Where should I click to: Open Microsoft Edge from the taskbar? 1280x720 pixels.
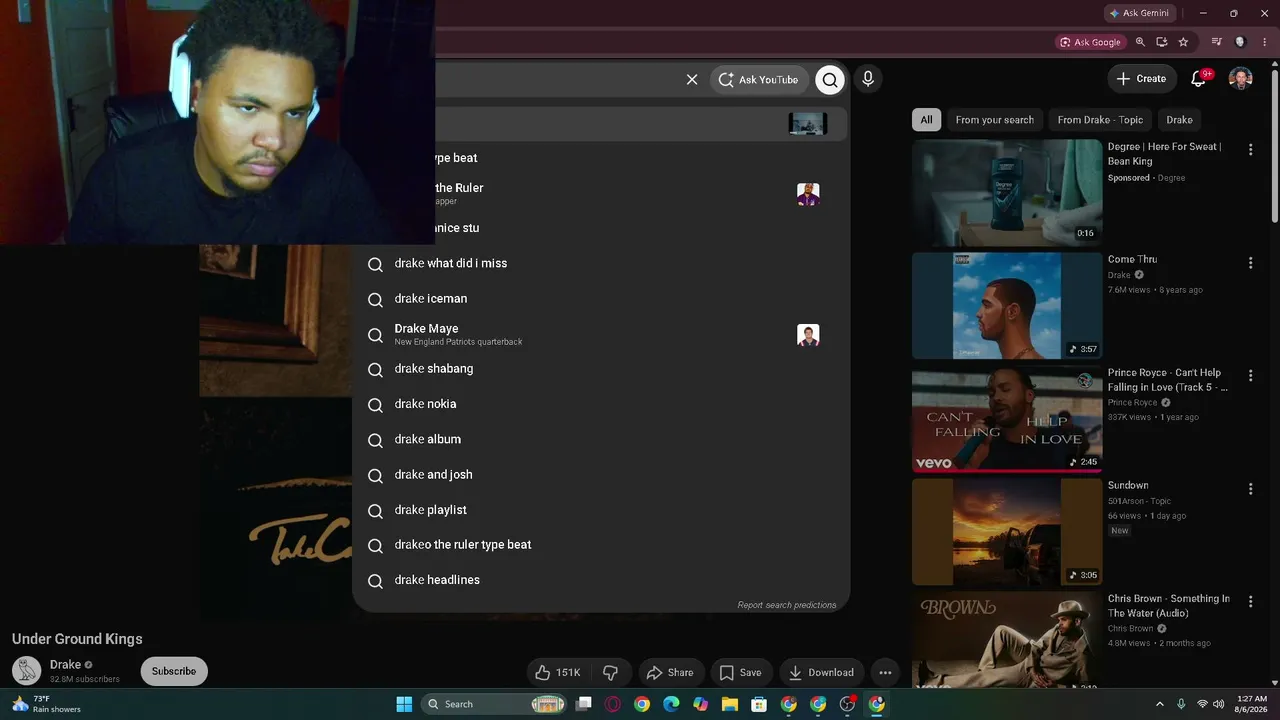tap(671, 704)
